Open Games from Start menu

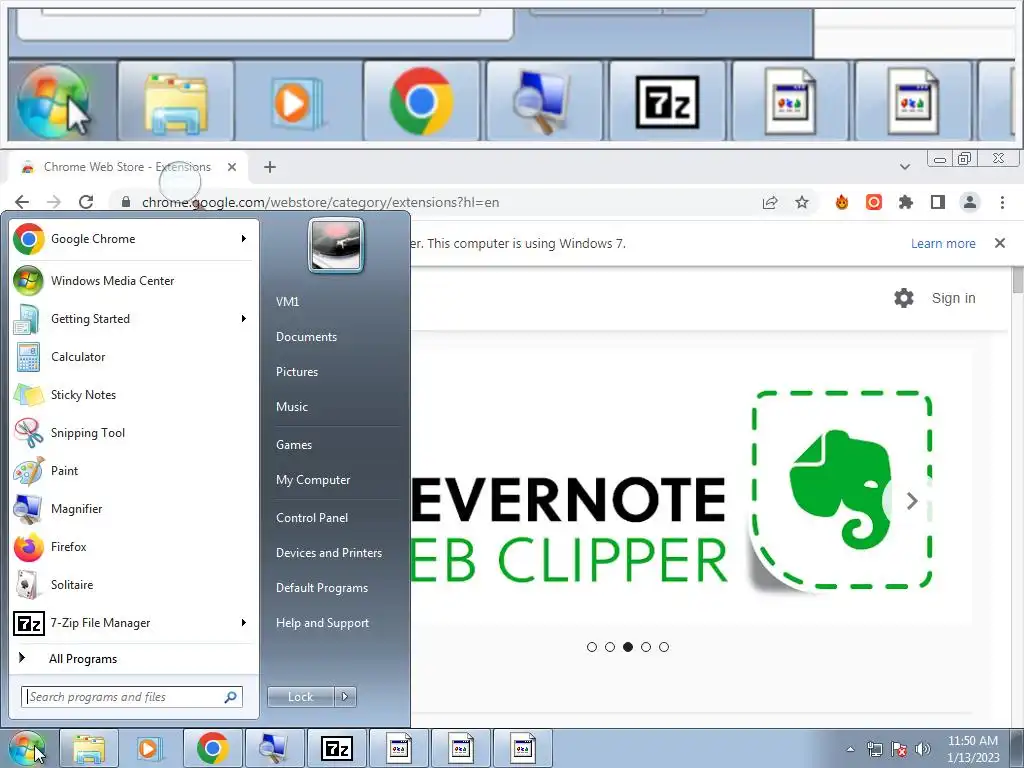click(294, 445)
